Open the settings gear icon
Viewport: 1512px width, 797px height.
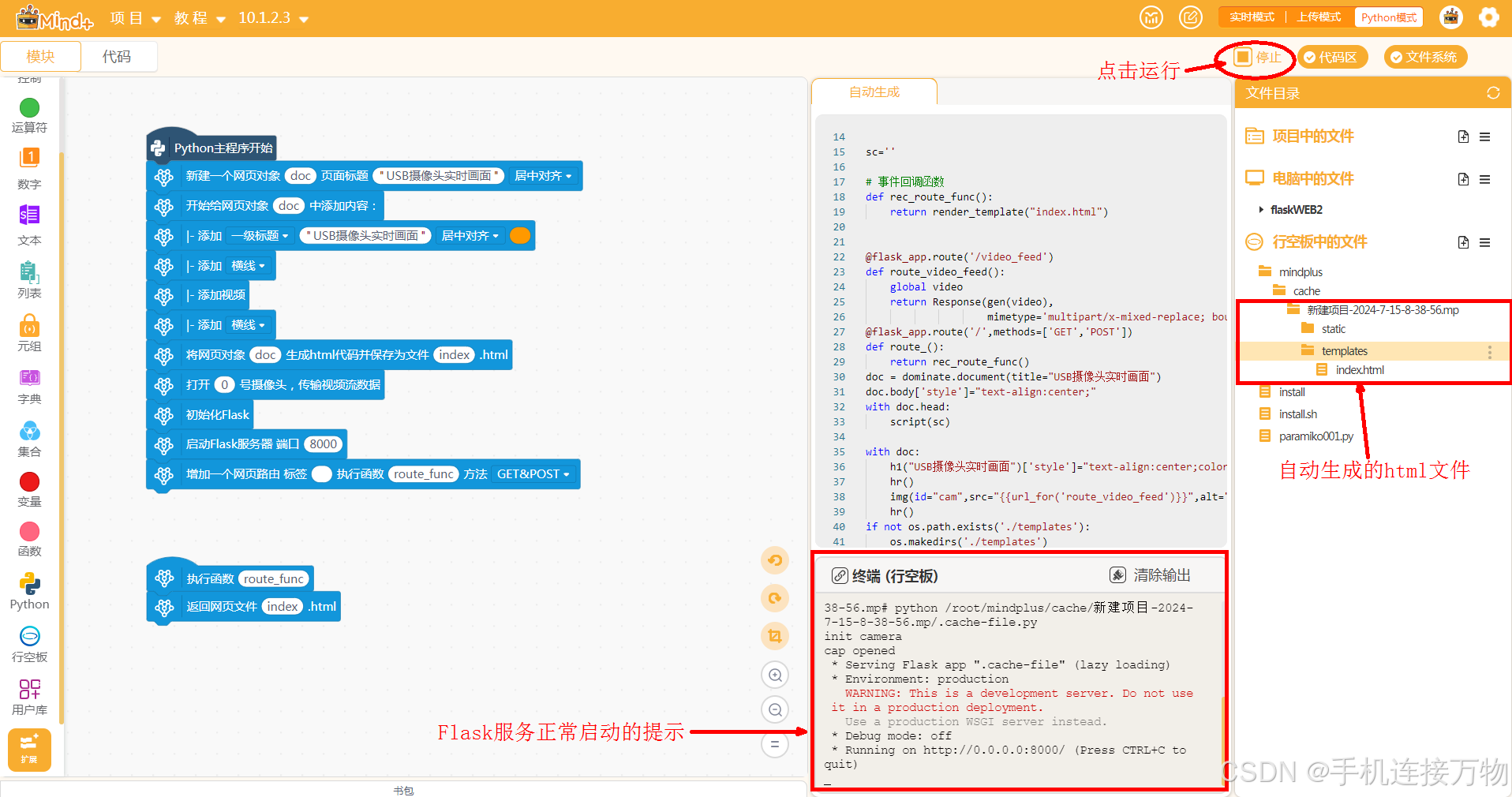[x=1488, y=17]
